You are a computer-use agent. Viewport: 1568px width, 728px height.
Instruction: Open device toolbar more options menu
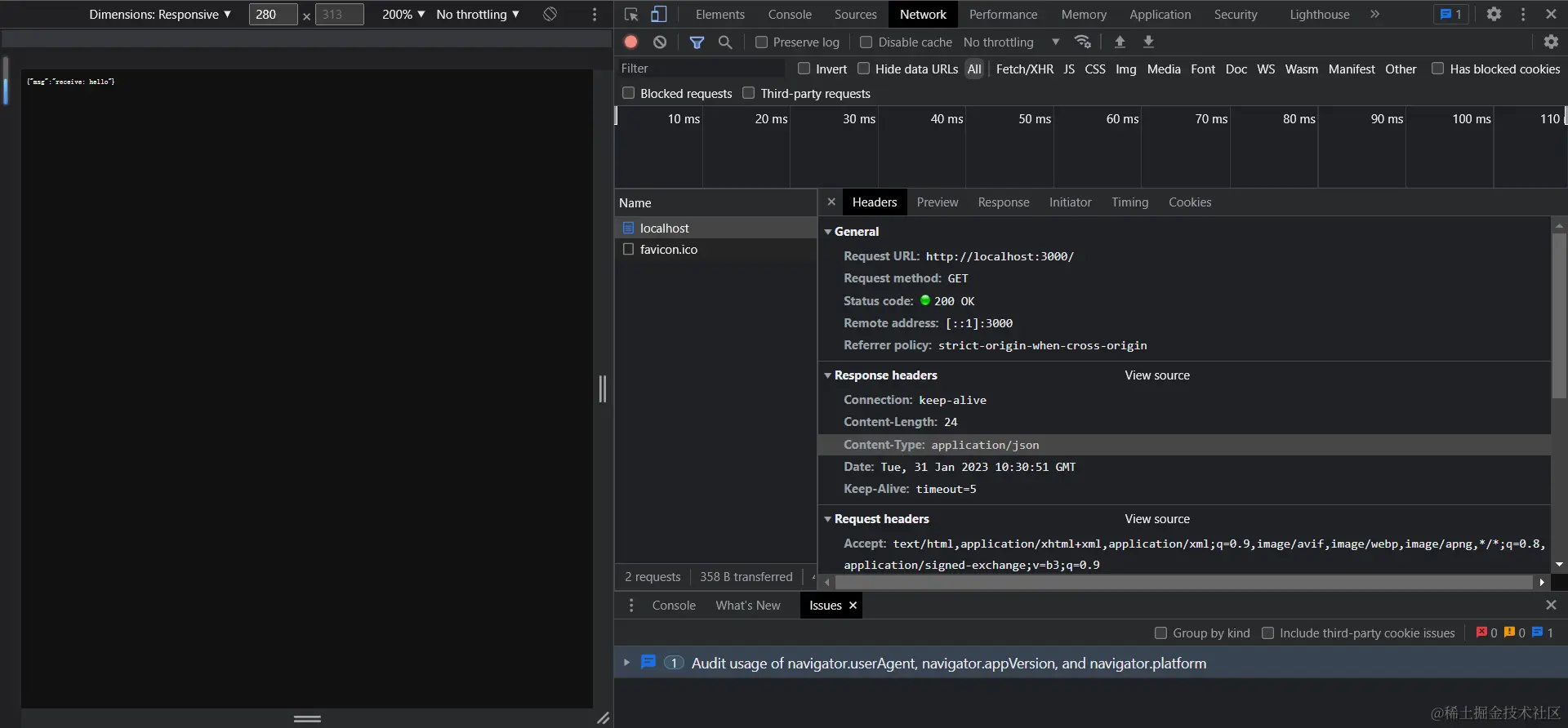click(x=595, y=14)
